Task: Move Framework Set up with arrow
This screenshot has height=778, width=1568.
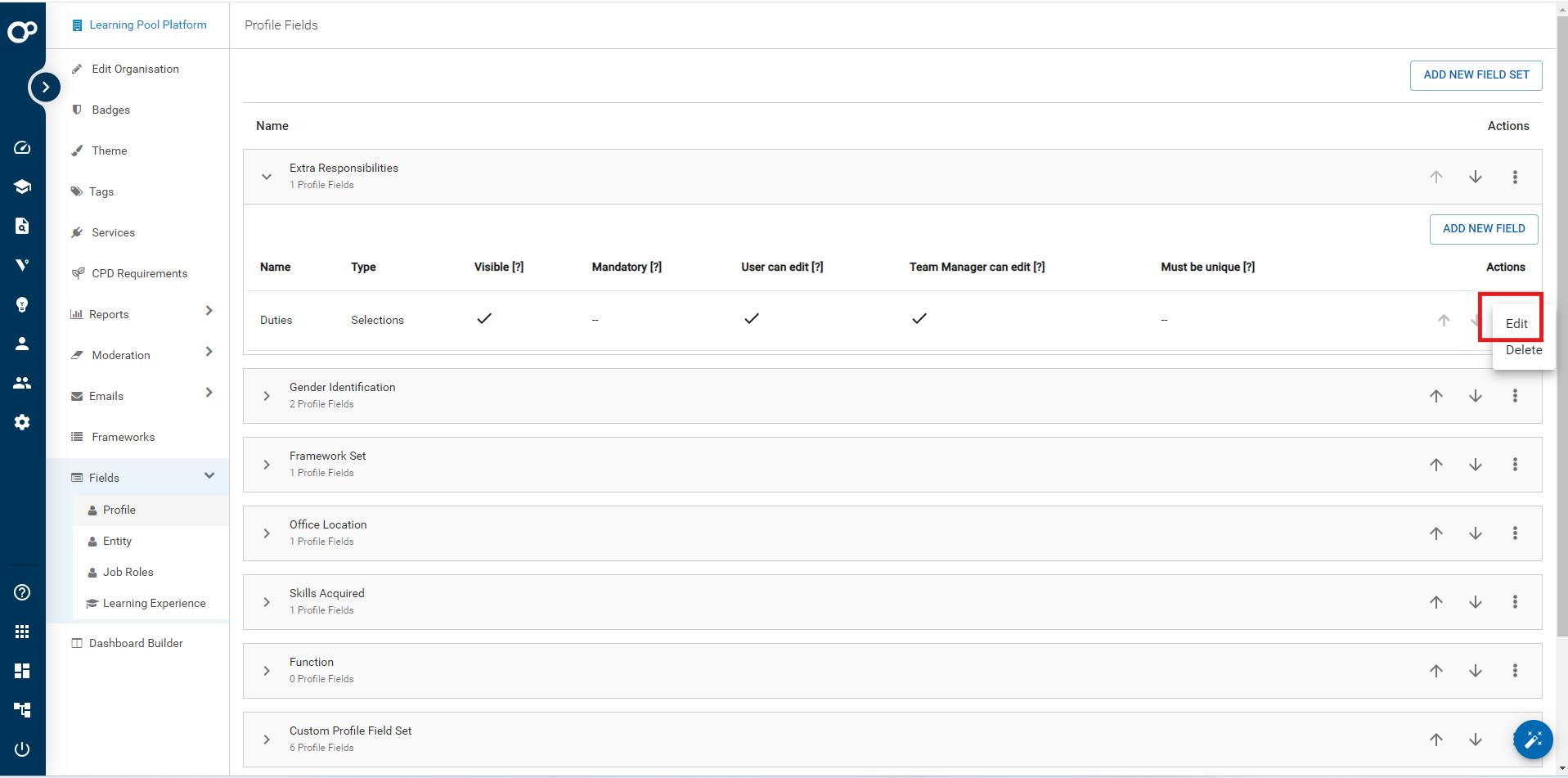Action: point(1435,465)
